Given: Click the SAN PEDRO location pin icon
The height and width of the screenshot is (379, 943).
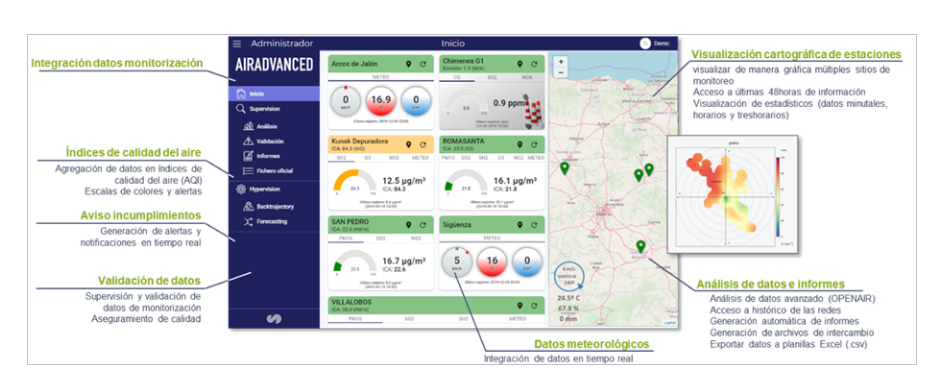Looking at the screenshot, I should click(408, 225).
